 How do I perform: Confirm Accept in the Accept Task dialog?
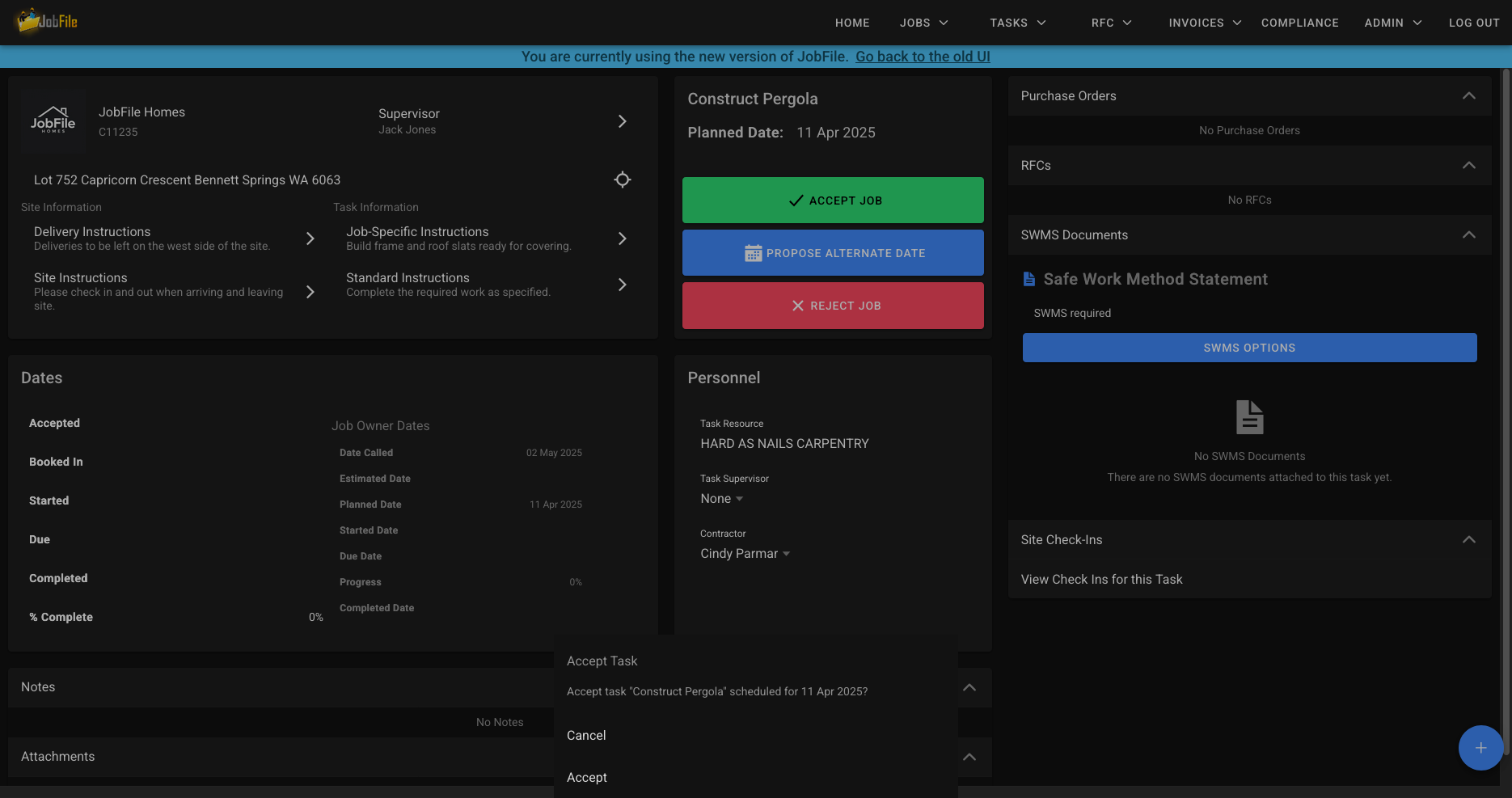[x=587, y=778]
